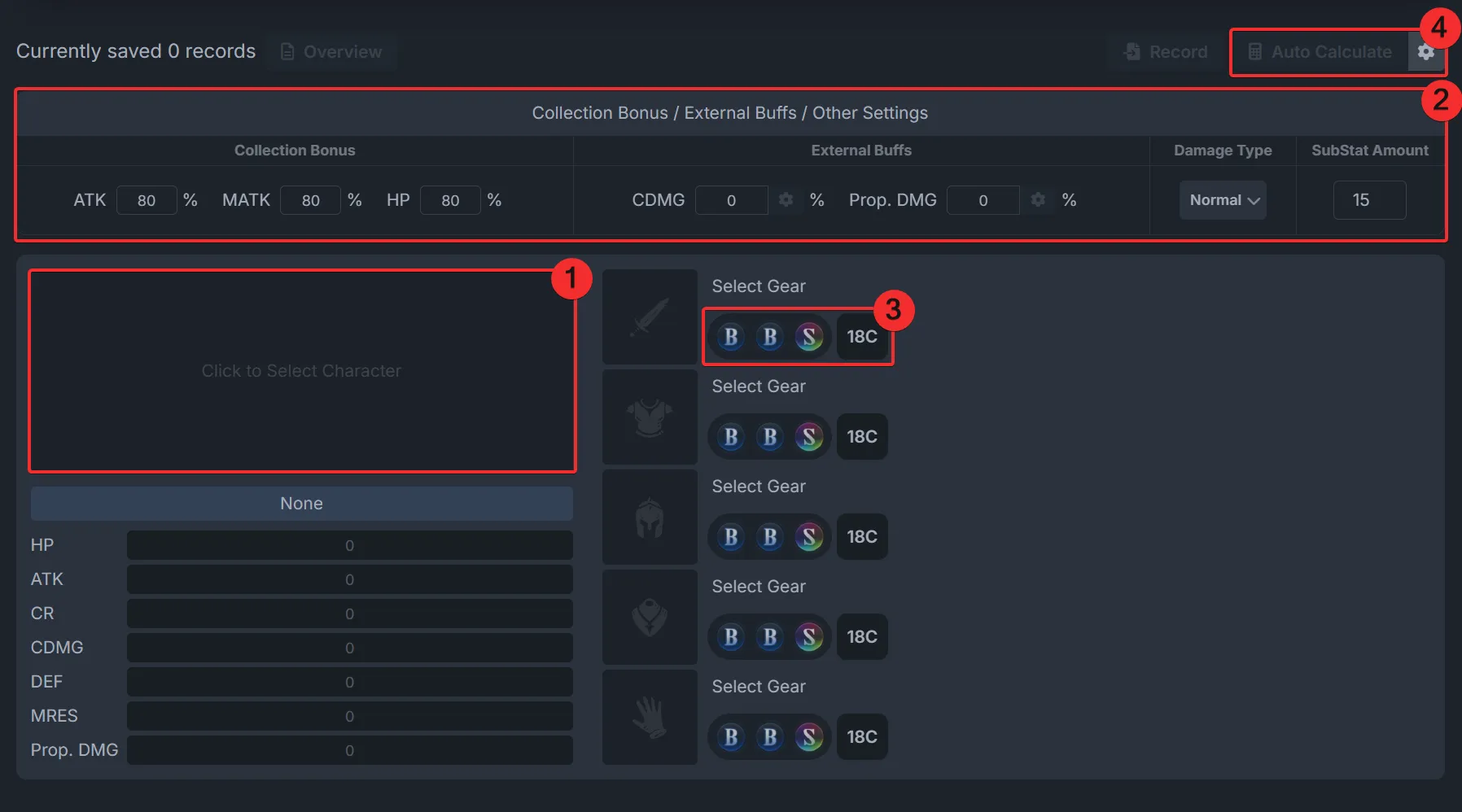Toggle second B rune on helmet row
The height and width of the screenshot is (812, 1462).
(769, 537)
